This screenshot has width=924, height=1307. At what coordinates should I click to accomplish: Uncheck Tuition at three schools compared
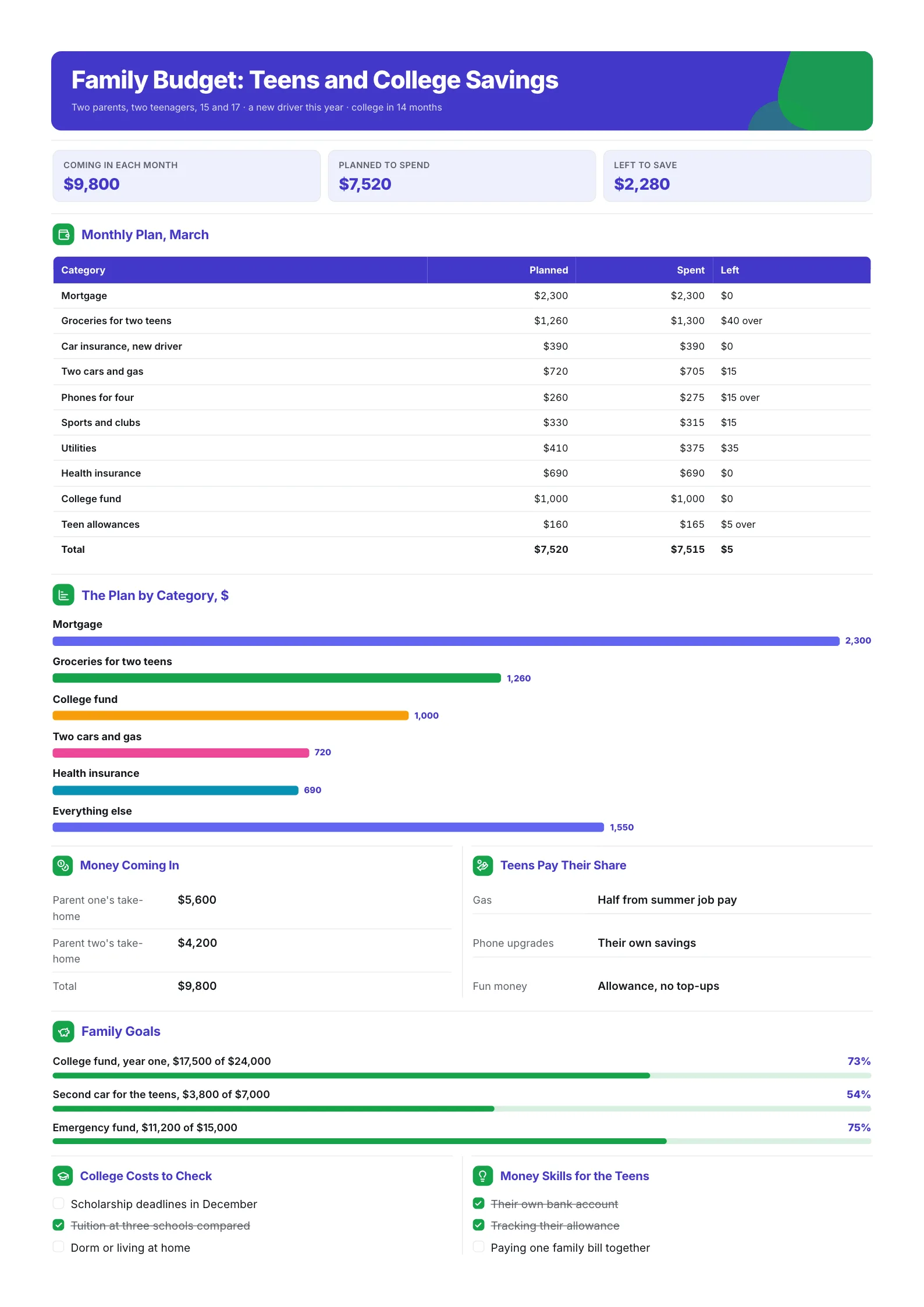coord(58,1225)
